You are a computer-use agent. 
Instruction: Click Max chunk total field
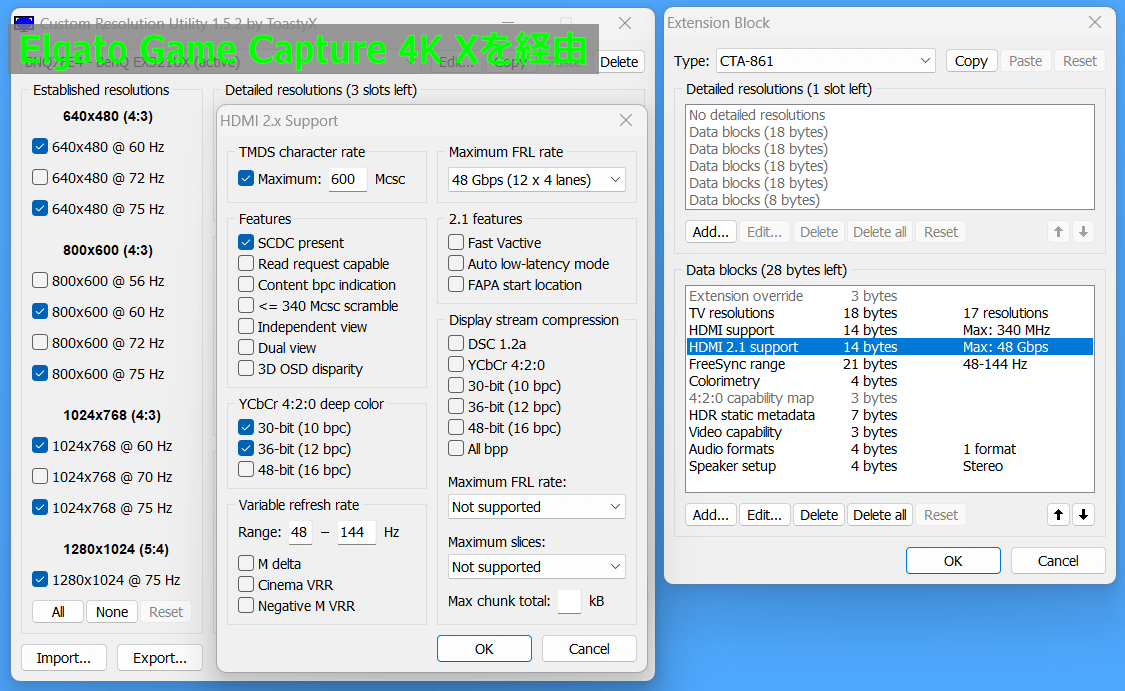pyautogui.click(x=569, y=601)
